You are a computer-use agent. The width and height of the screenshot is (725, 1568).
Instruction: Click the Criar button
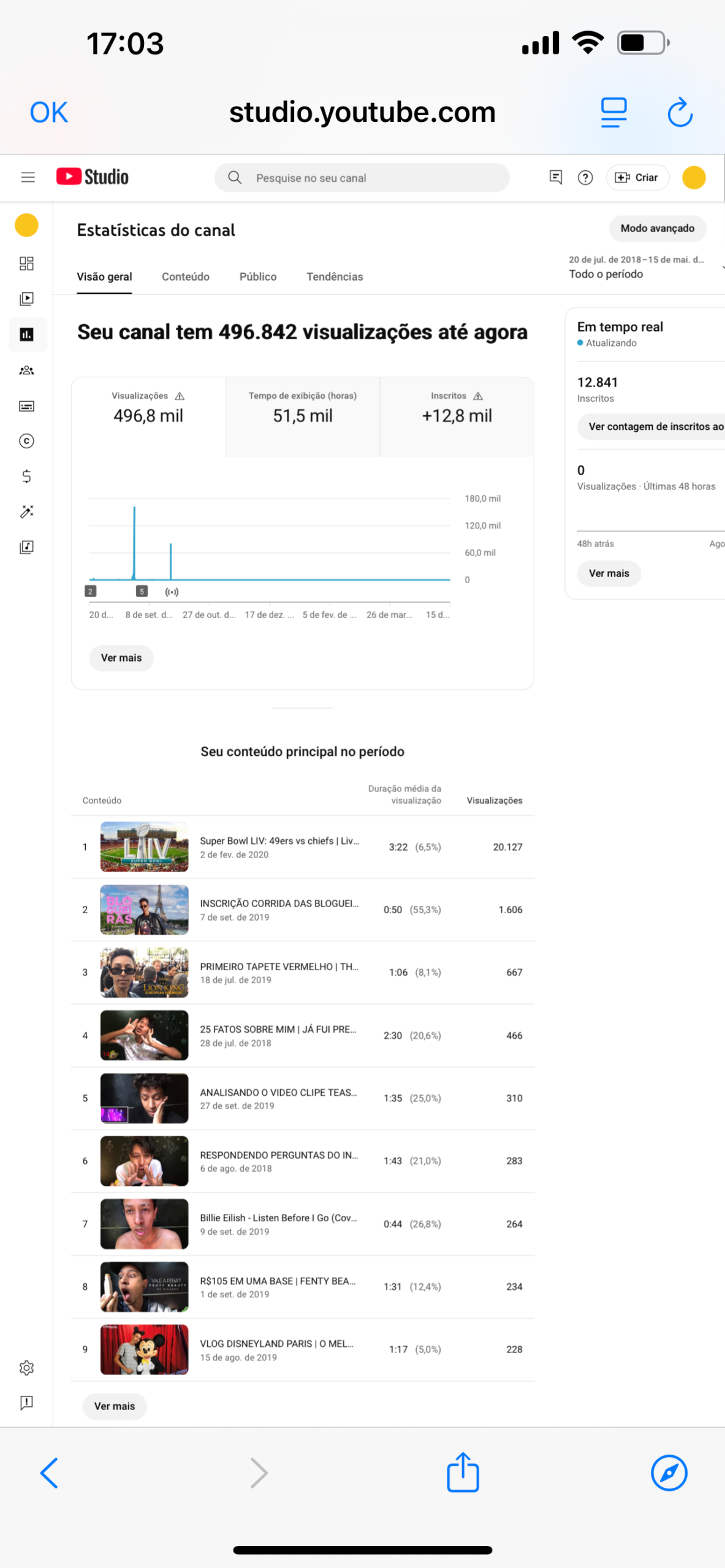(637, 178)
